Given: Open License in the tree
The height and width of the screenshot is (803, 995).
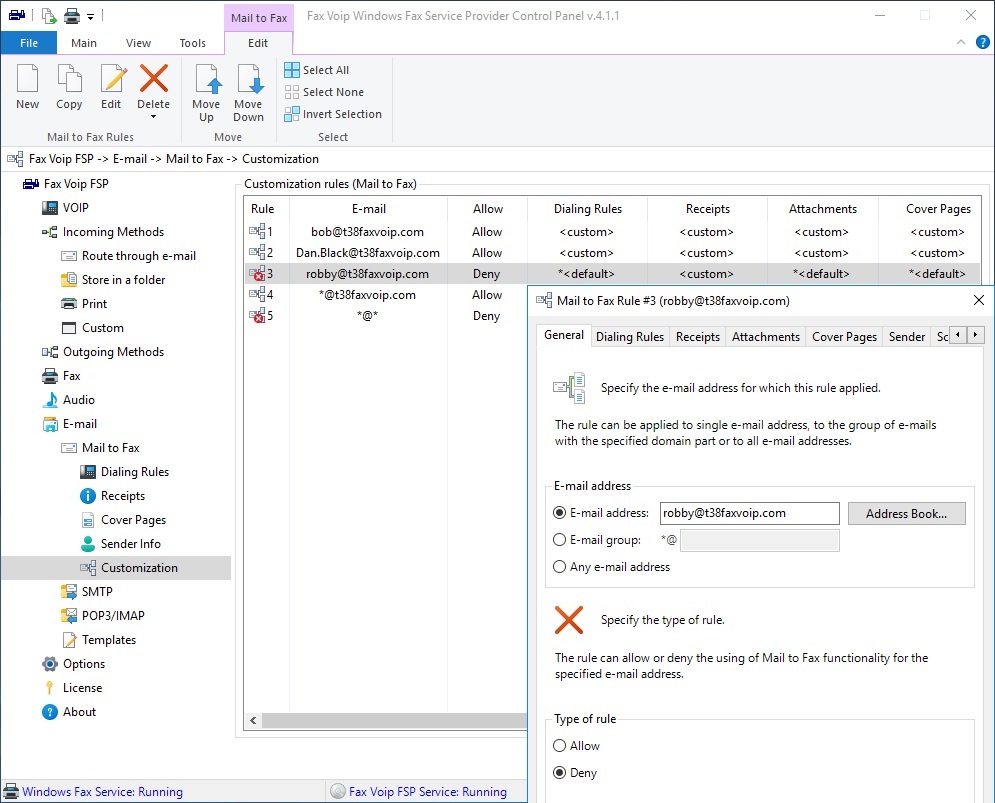Looking at the screenshot, I should tap(72, 688).
